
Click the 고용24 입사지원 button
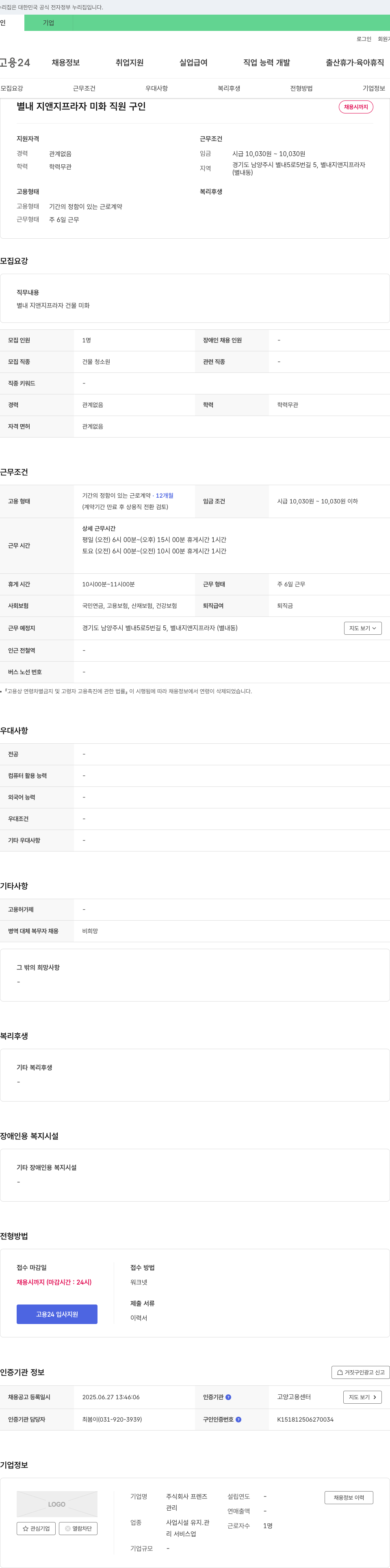57,1314
